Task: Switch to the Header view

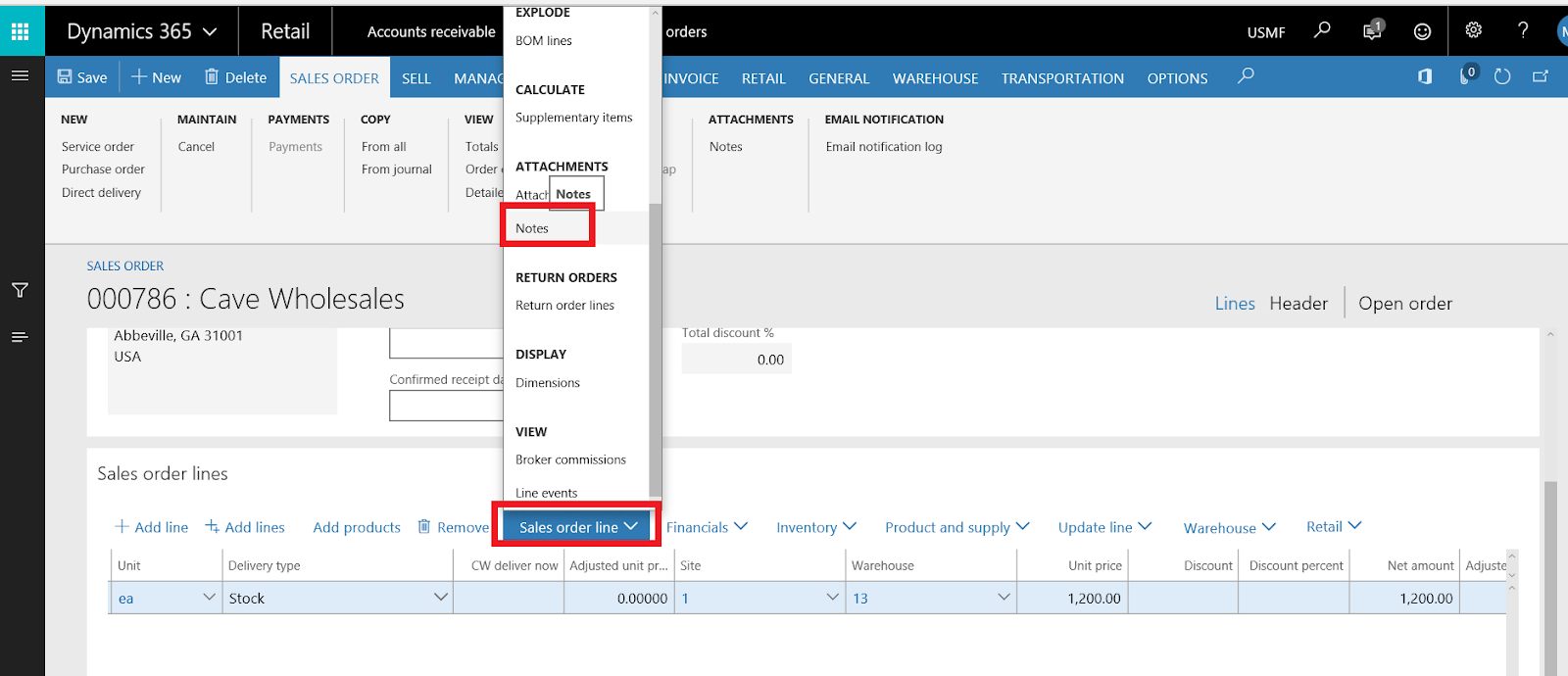Action: coord(1298,304)
